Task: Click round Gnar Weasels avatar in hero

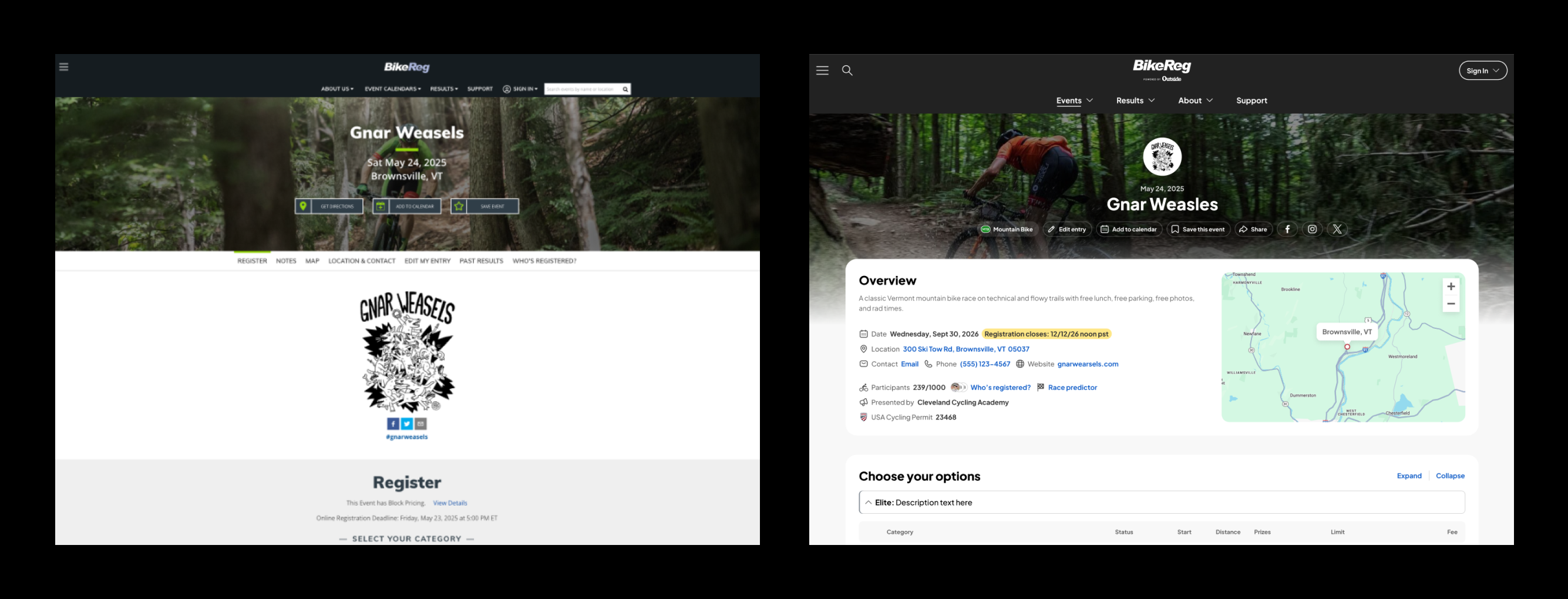Action: click(x=1162, y=157)
